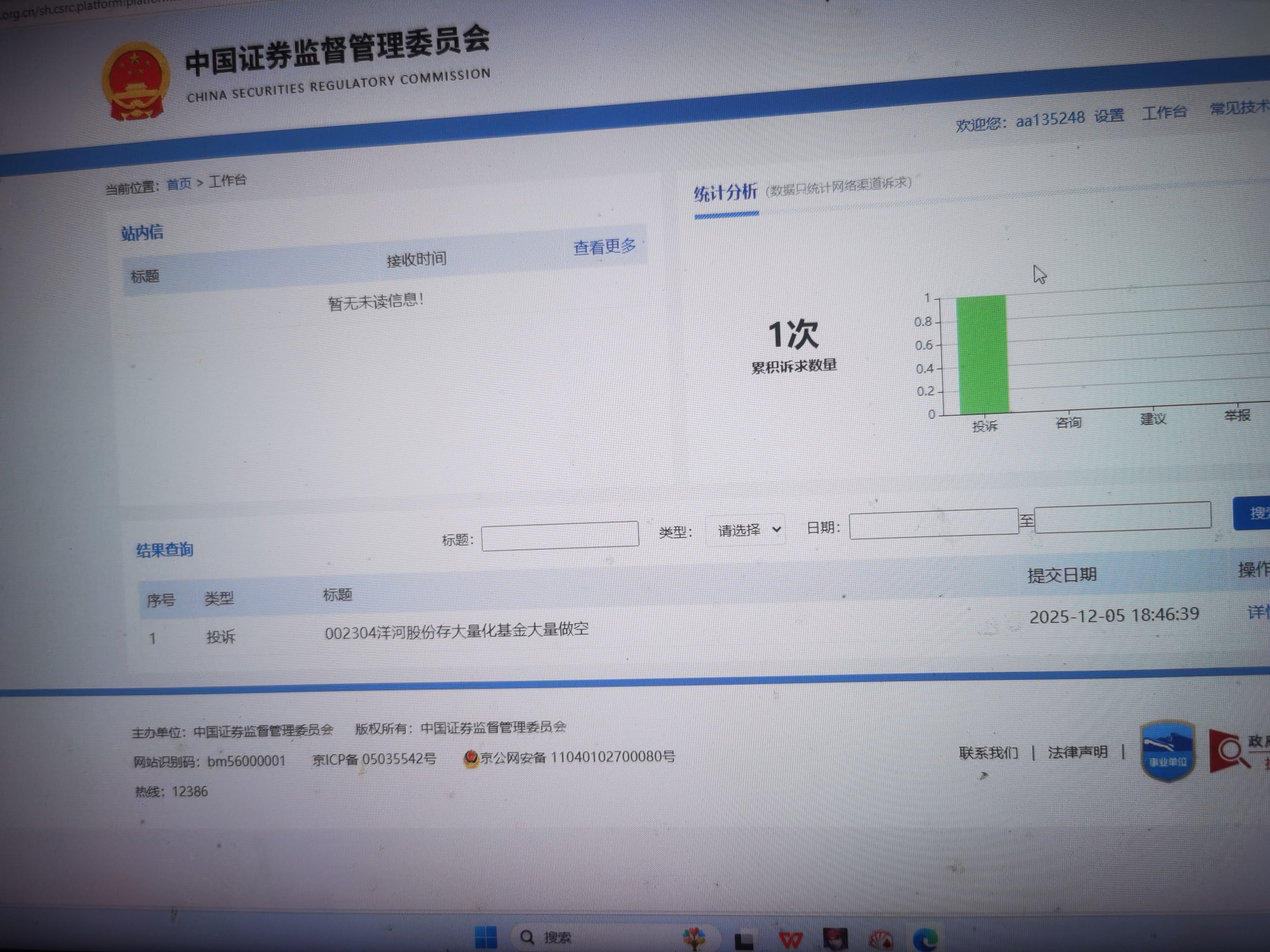
Task: Click the blue search button in 结果查询
Action: coord(1252,513)
